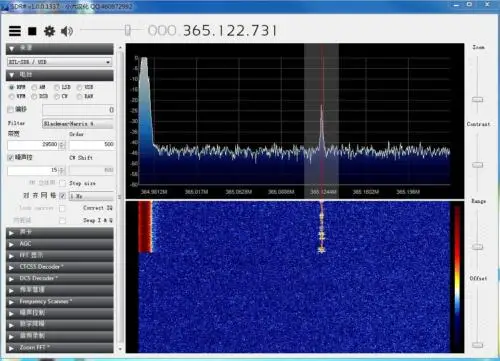500x361 pixels.
Task: Click the volume slider handle
Action: (127, 30)
